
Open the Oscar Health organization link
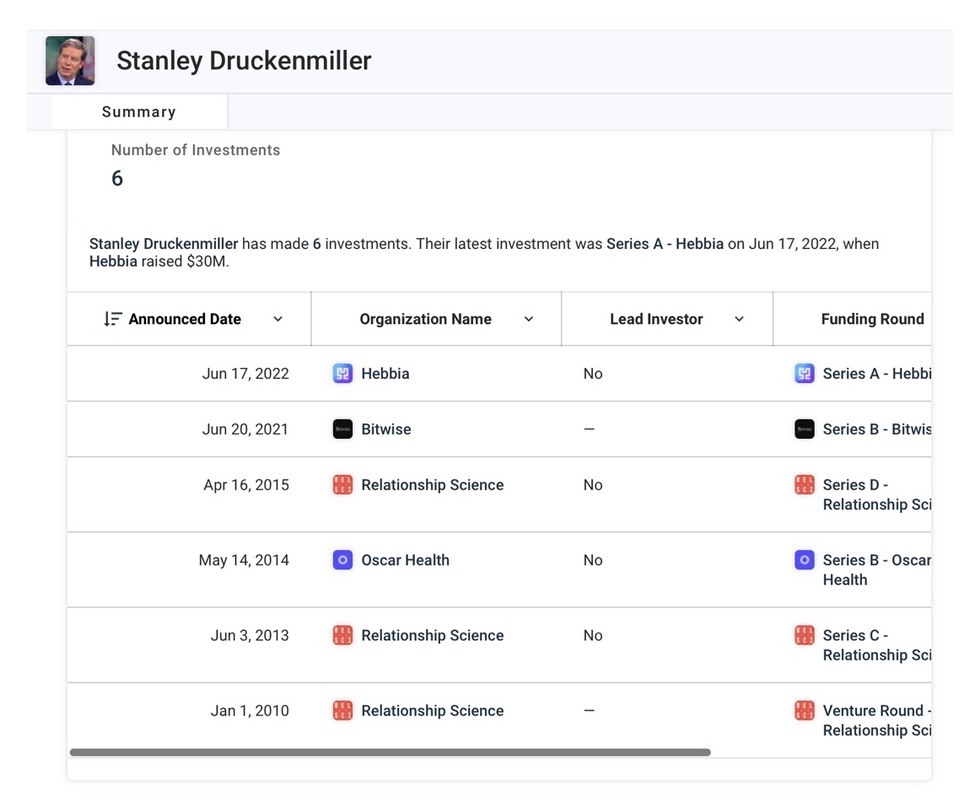[x=405, y=560]
